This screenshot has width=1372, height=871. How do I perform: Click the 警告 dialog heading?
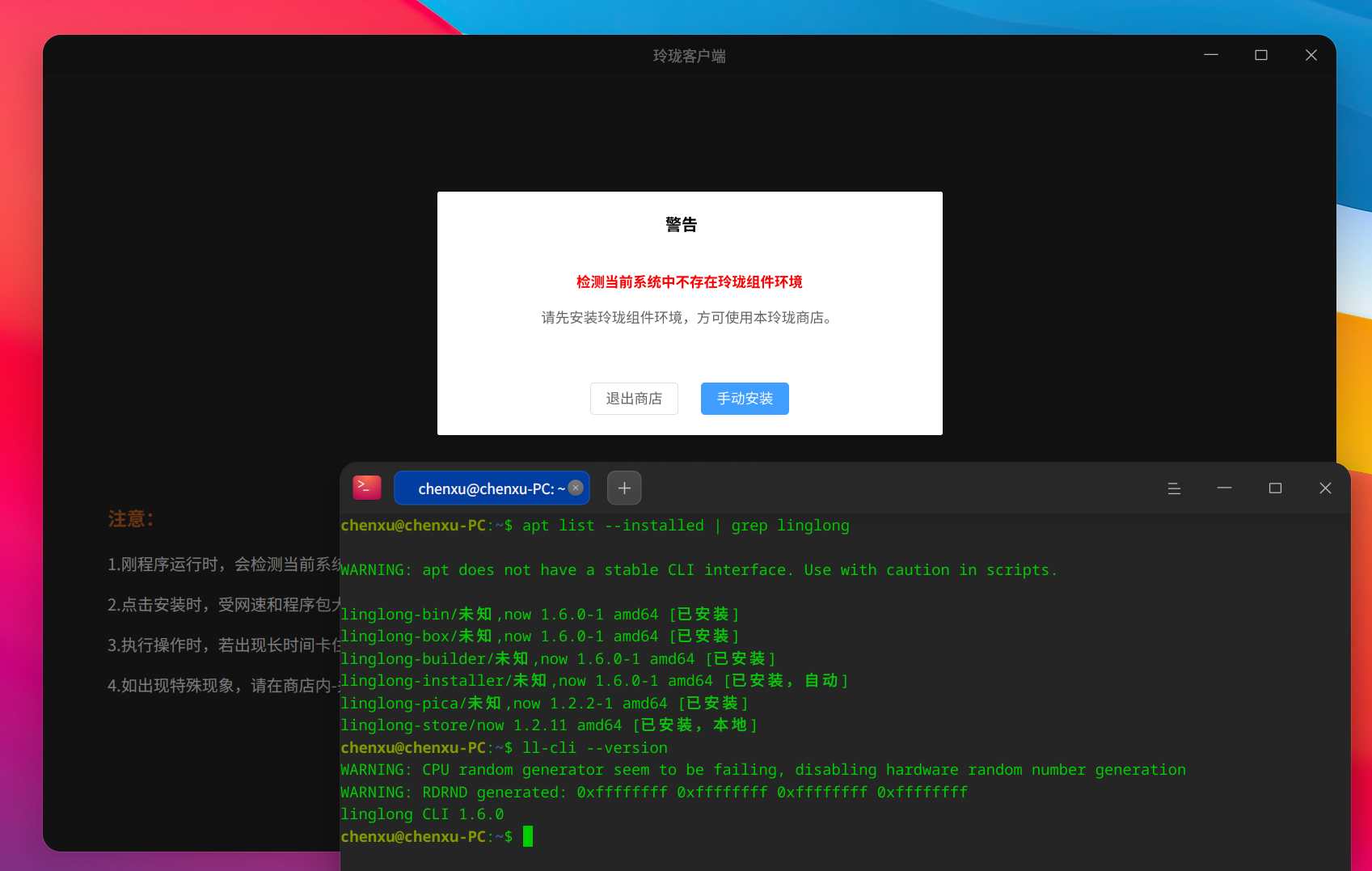pyautogui.click(x=682, y=225)
